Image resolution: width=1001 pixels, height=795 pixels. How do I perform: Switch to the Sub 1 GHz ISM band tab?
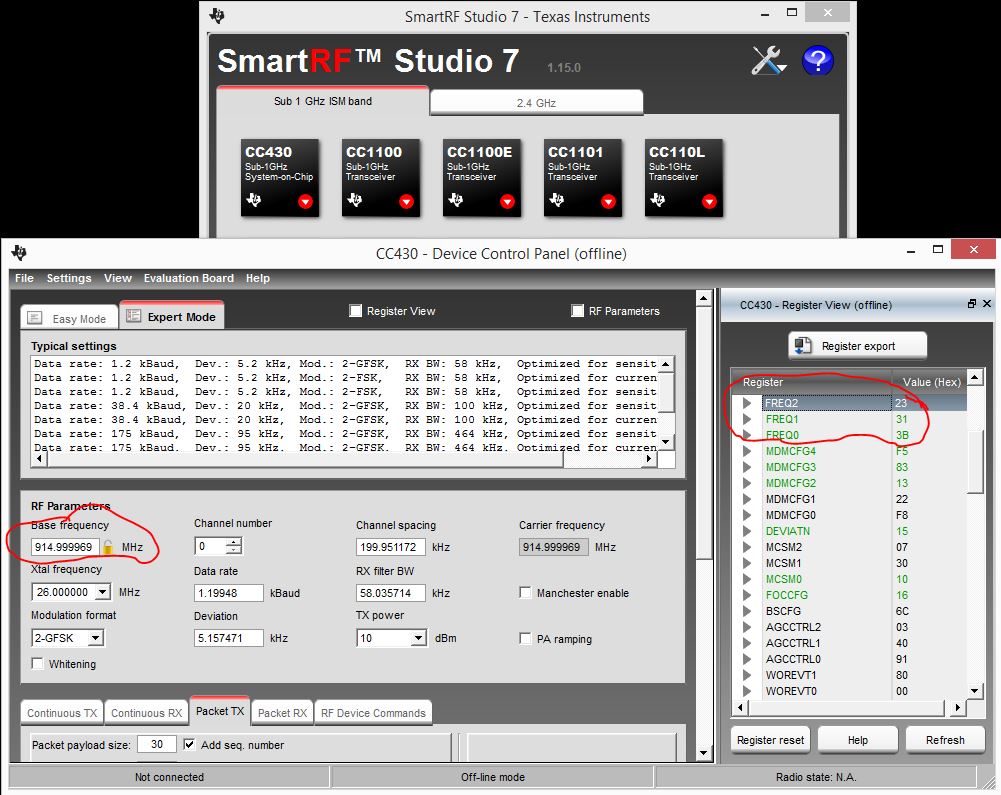coord(323,101)
